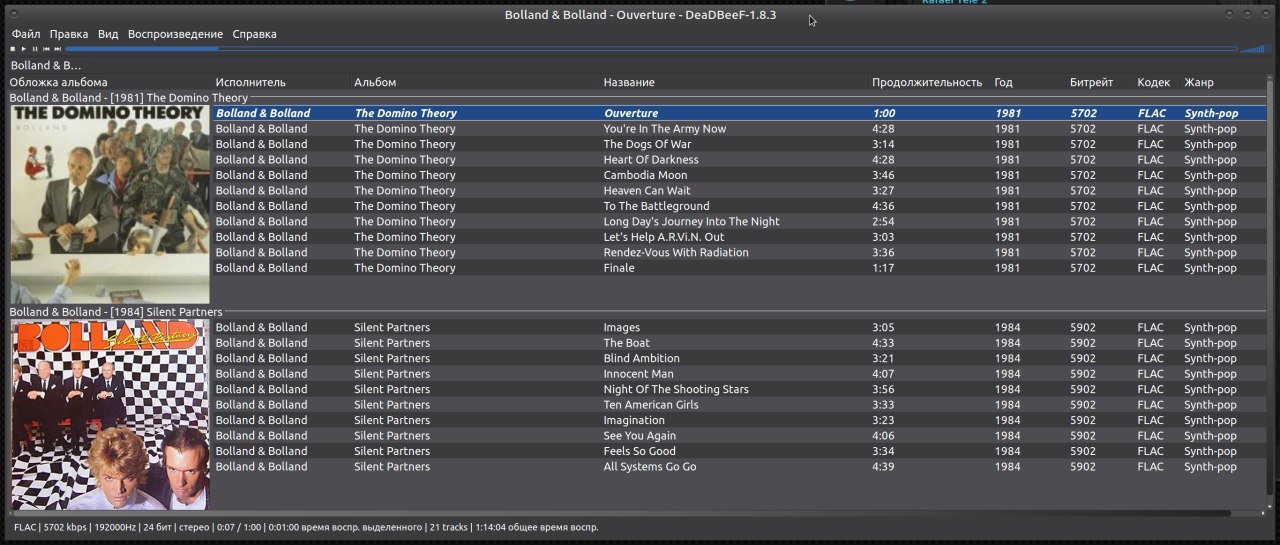Select track Rendez-Vous With Radiation
This screenshot has height=545, width=1280.
coord(740,252)
